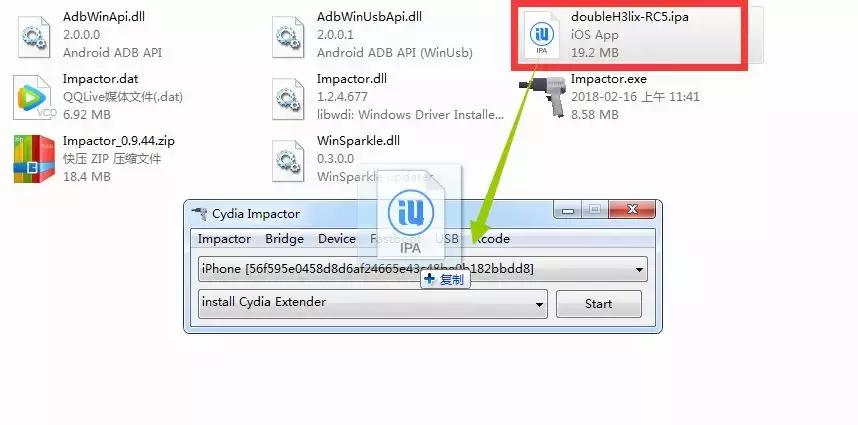The width and height of the screenshot is (858, 425).
Task: Expand the iPhone device dropdown arrow
Action: 639,270
